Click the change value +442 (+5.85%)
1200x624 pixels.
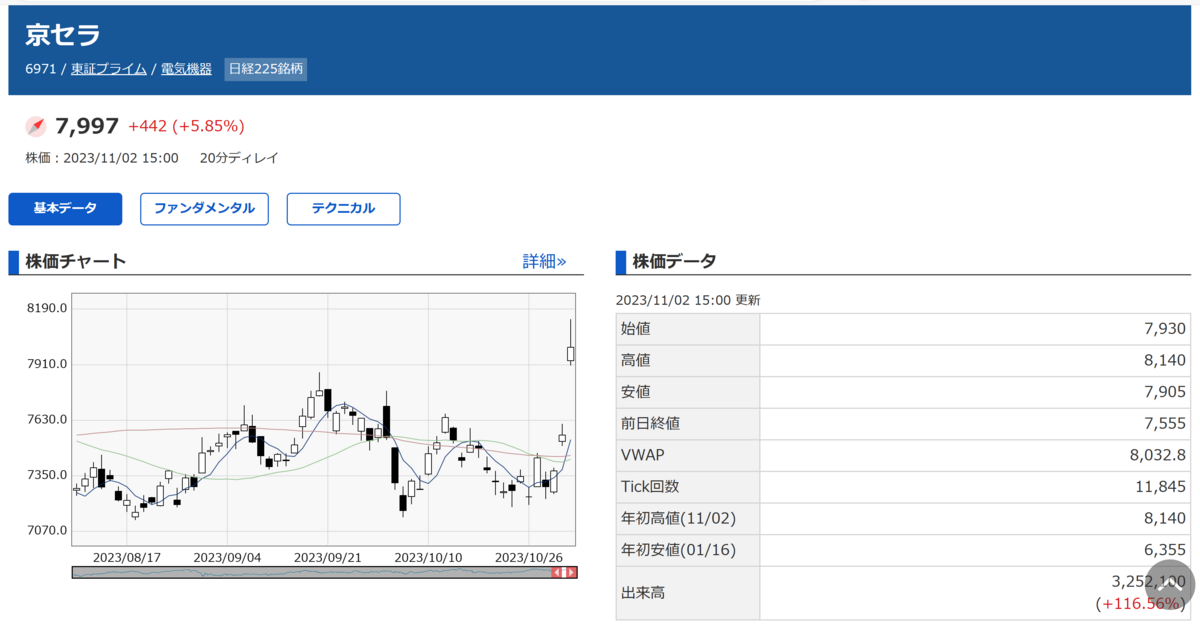[186, 126]
